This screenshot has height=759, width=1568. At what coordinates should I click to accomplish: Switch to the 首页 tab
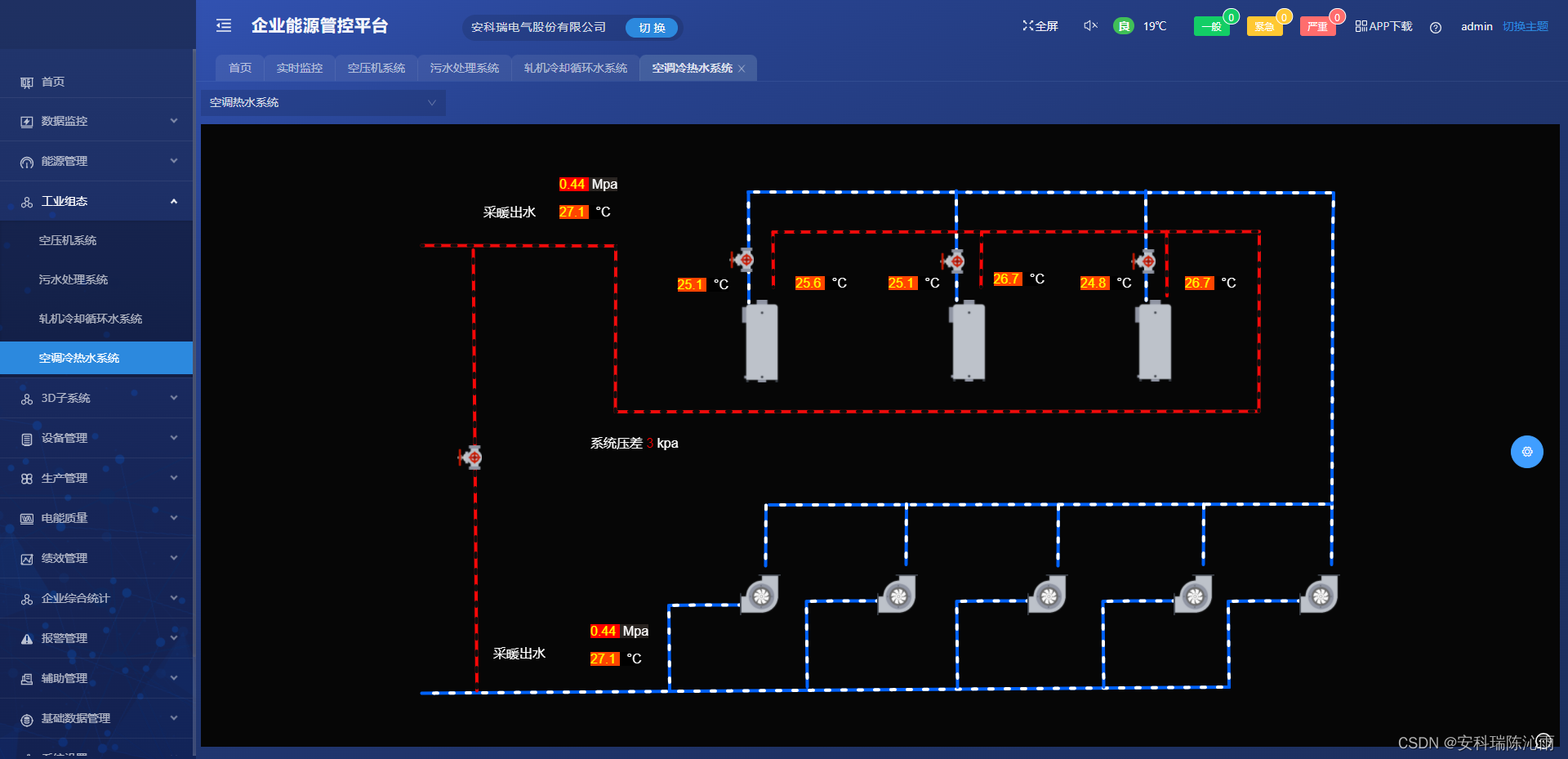pyautogui.click(x=240, y=68)
